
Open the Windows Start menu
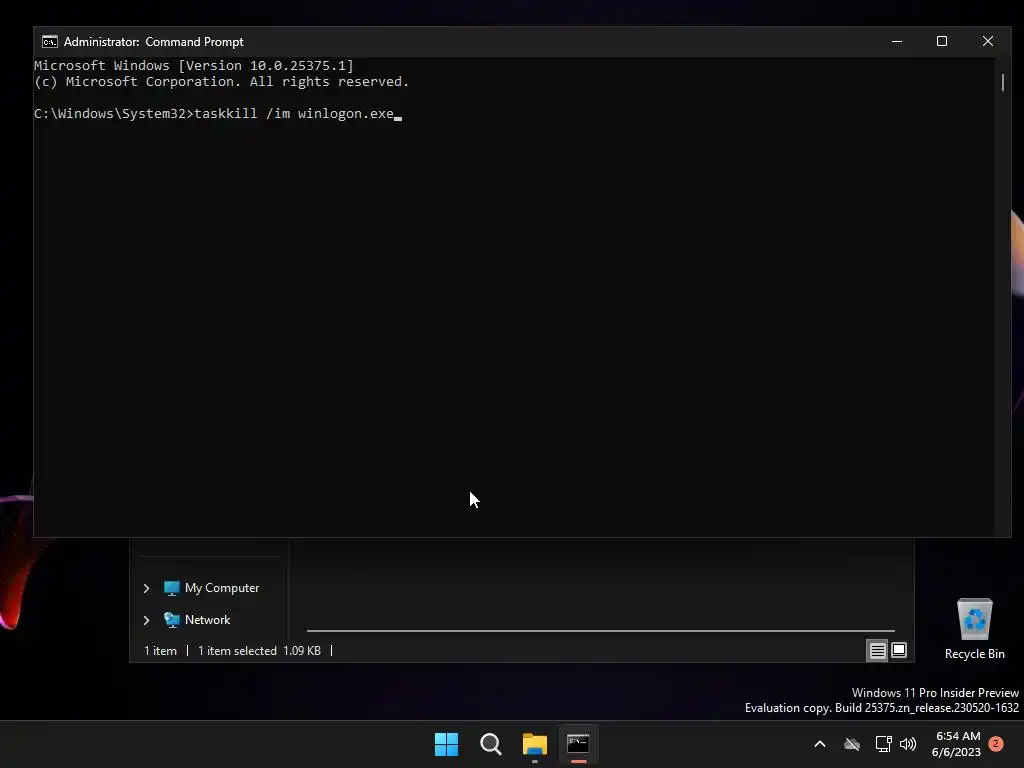coord(447,744)
